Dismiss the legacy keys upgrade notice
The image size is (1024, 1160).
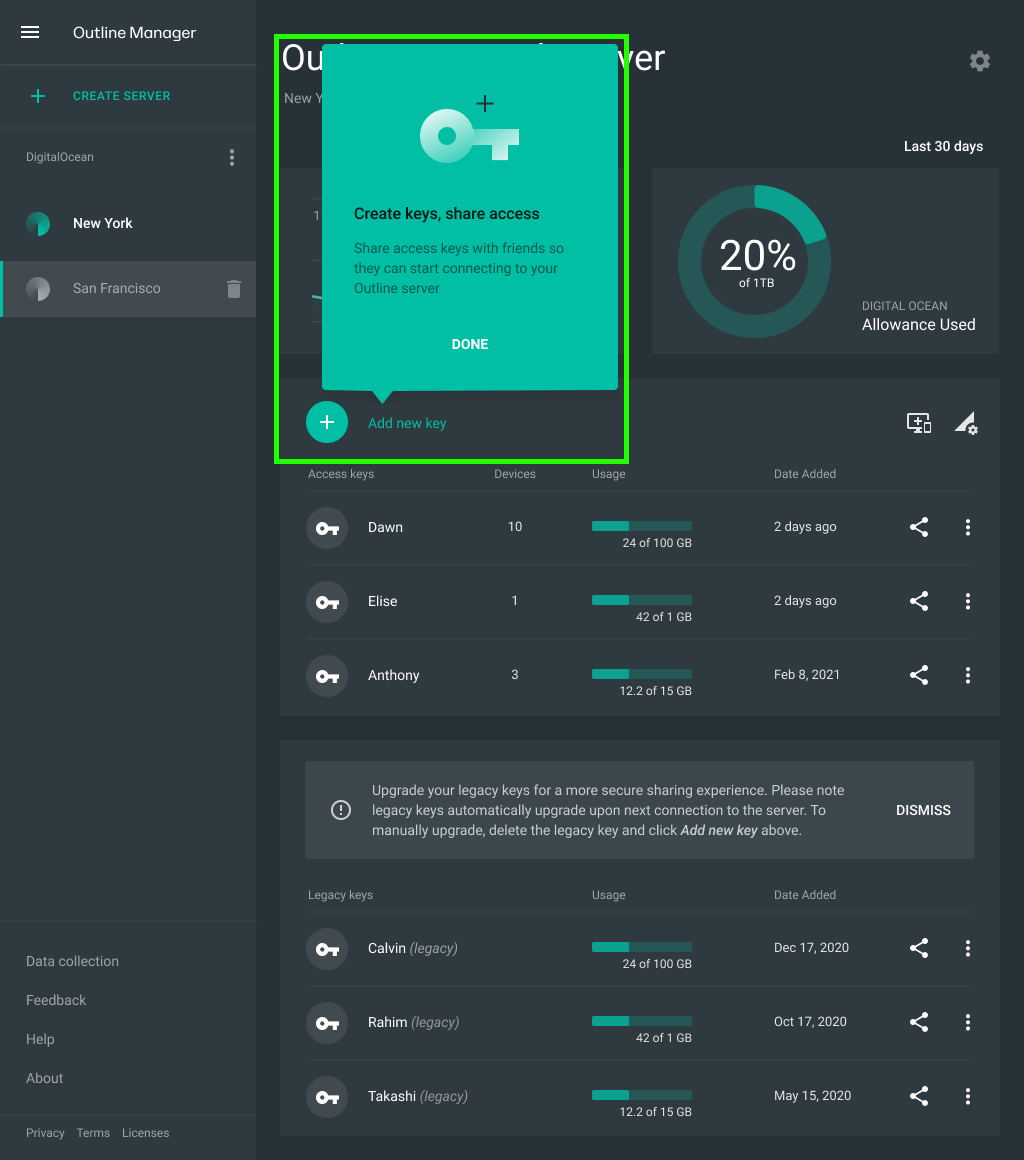(923, 810)
